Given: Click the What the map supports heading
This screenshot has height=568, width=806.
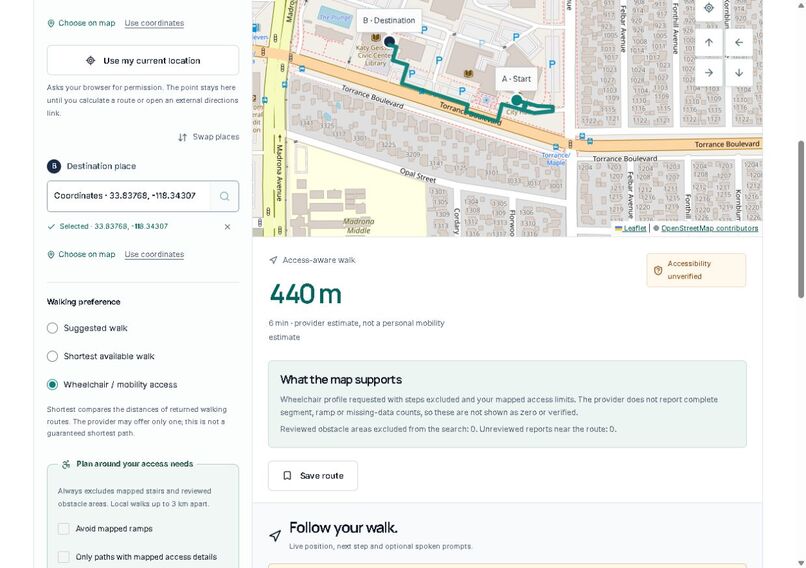Looking at the screenshot, I should [341, 380].
